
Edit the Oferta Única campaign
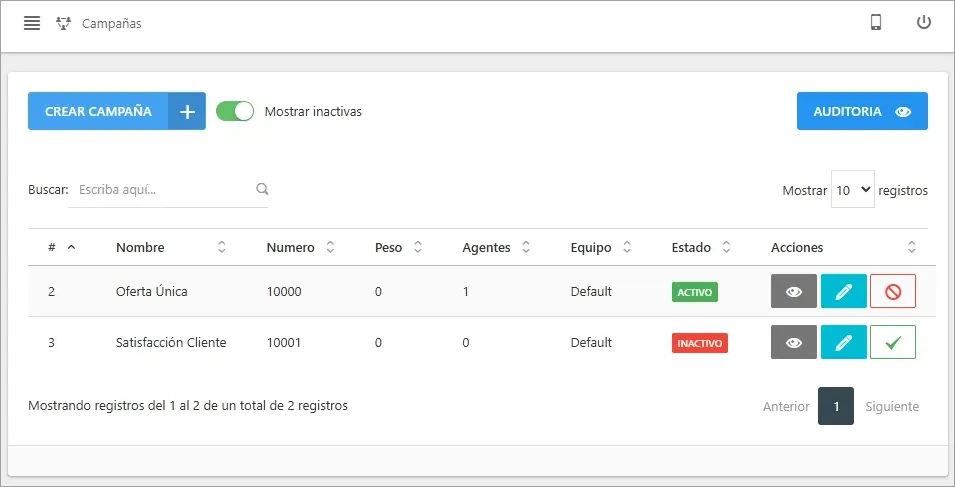[844, 291]
